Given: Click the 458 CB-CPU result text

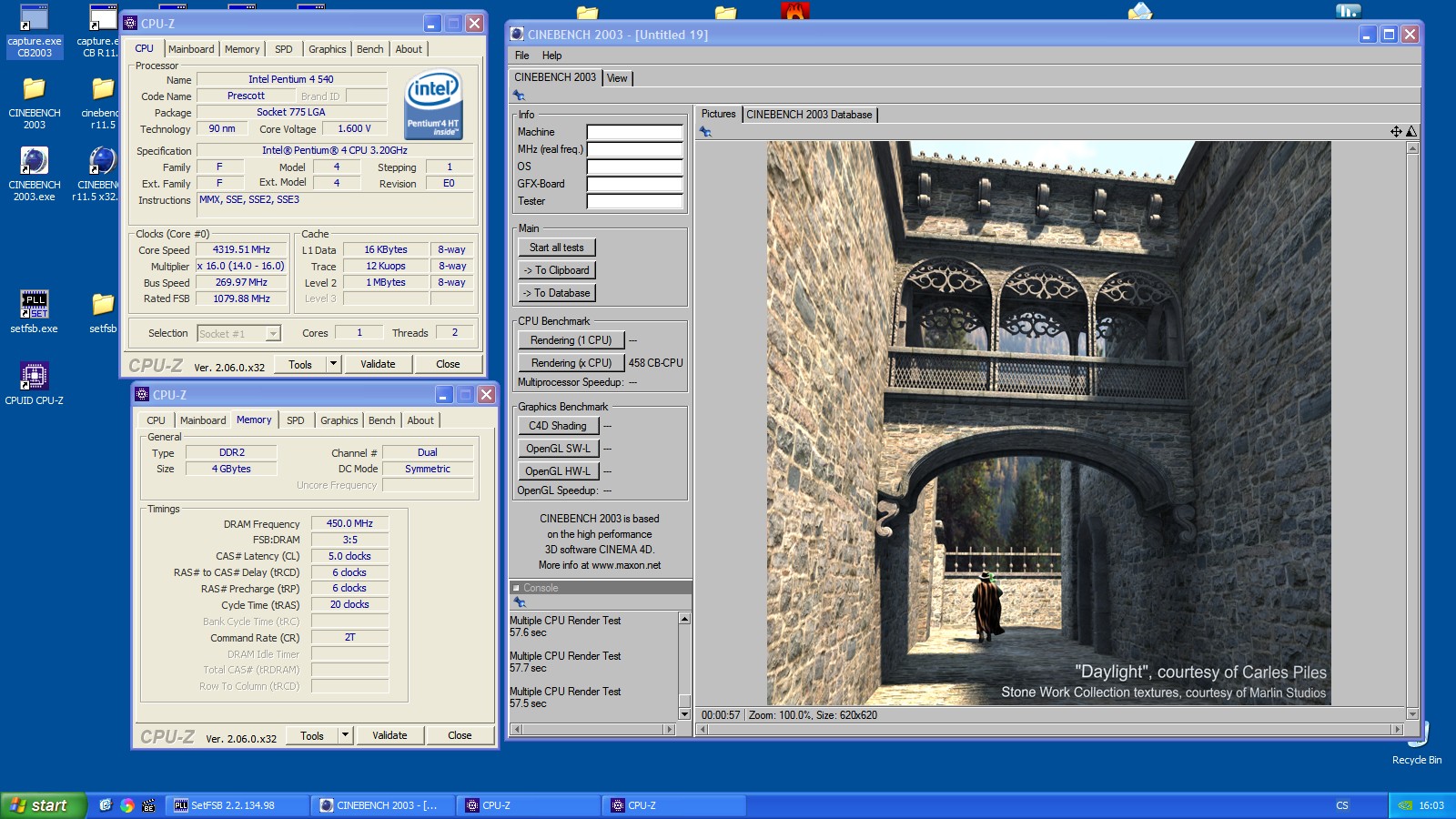Looking at the screenshot, I should click(x=655, y=363).
